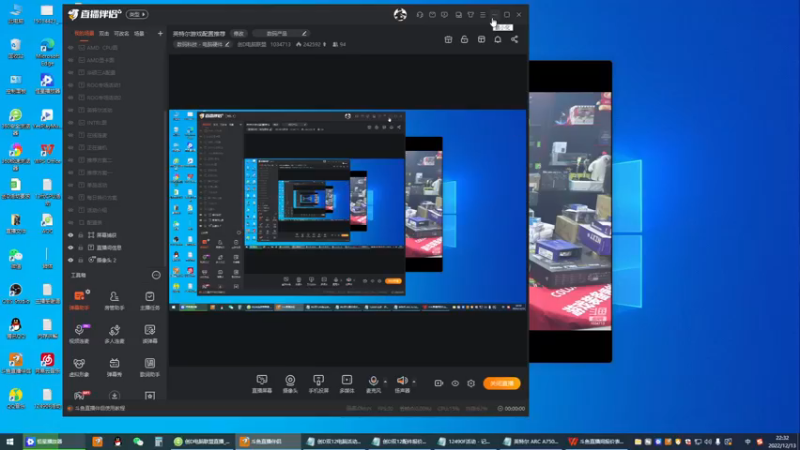
Task: Open the 手机投屏 phone casting option
Action: click(318, 384)
